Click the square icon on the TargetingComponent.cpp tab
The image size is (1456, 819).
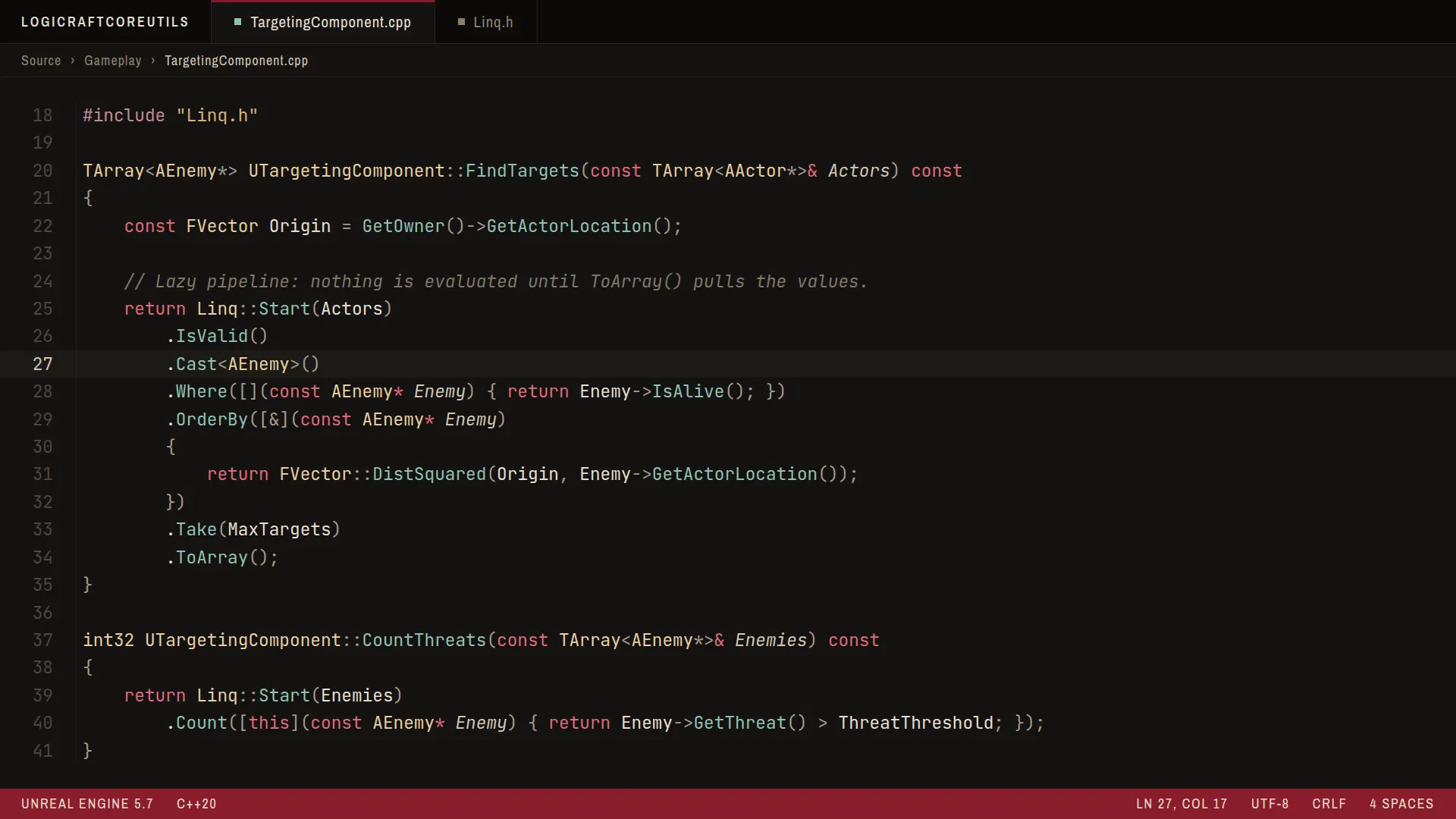click(x=237, y=22)
